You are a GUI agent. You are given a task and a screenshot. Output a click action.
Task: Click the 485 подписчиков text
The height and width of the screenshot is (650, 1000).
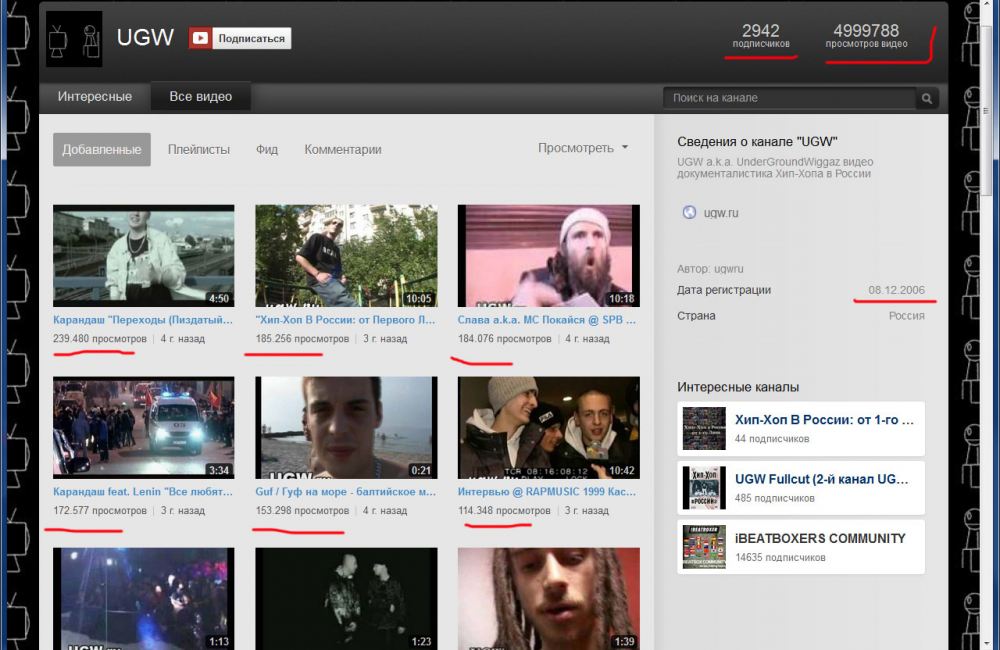click(774, 498)
